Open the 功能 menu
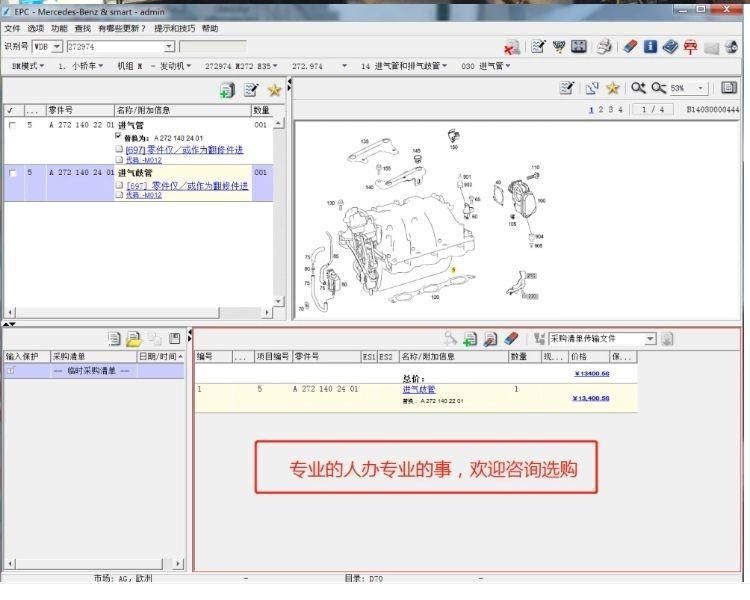Screen dimensions: 750x600 click(x=59, y=28)
